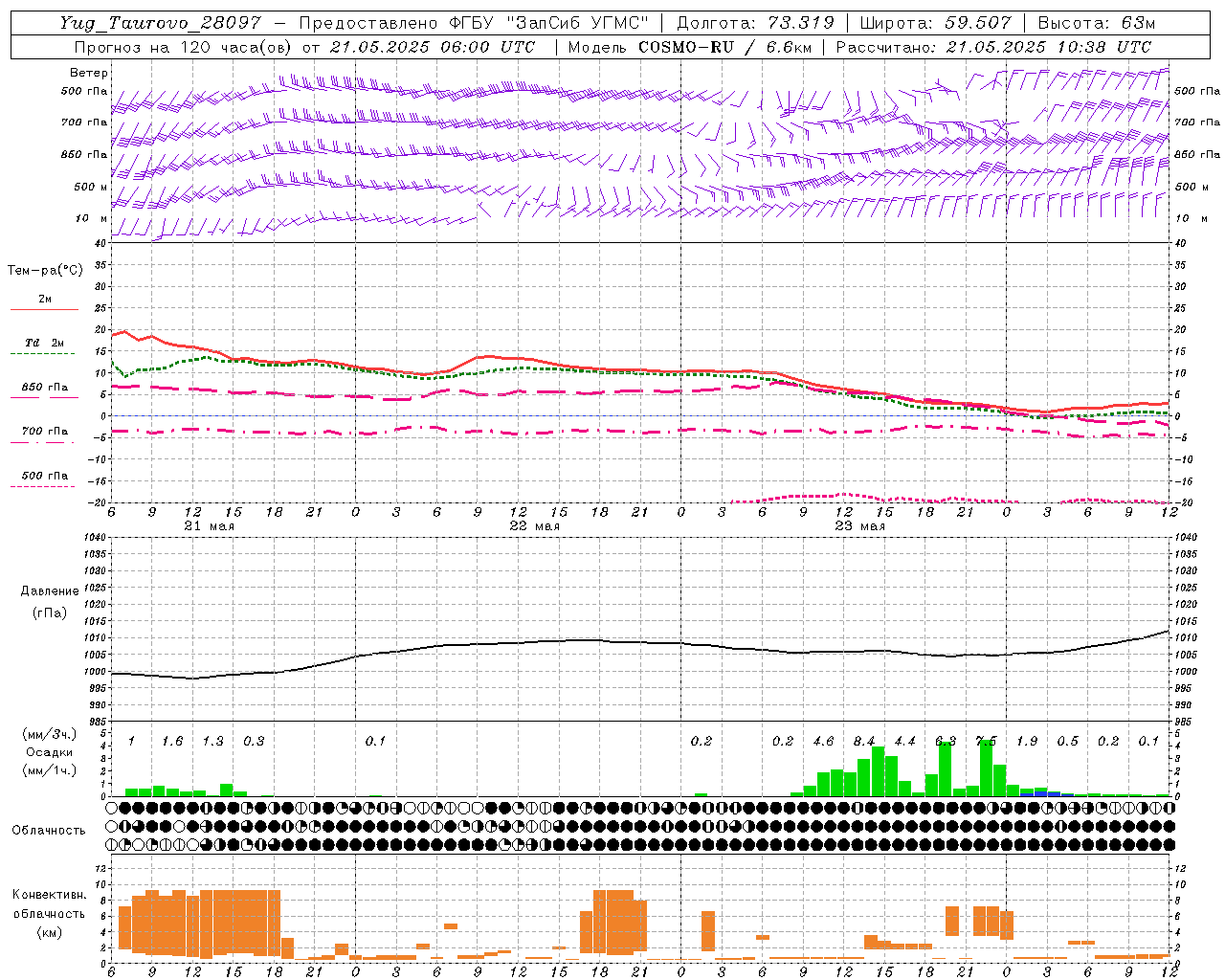Screen dimensions: 1225x980
Task: Click the '700 гПа' legend entry under Тем-ра
Action: 45,431
